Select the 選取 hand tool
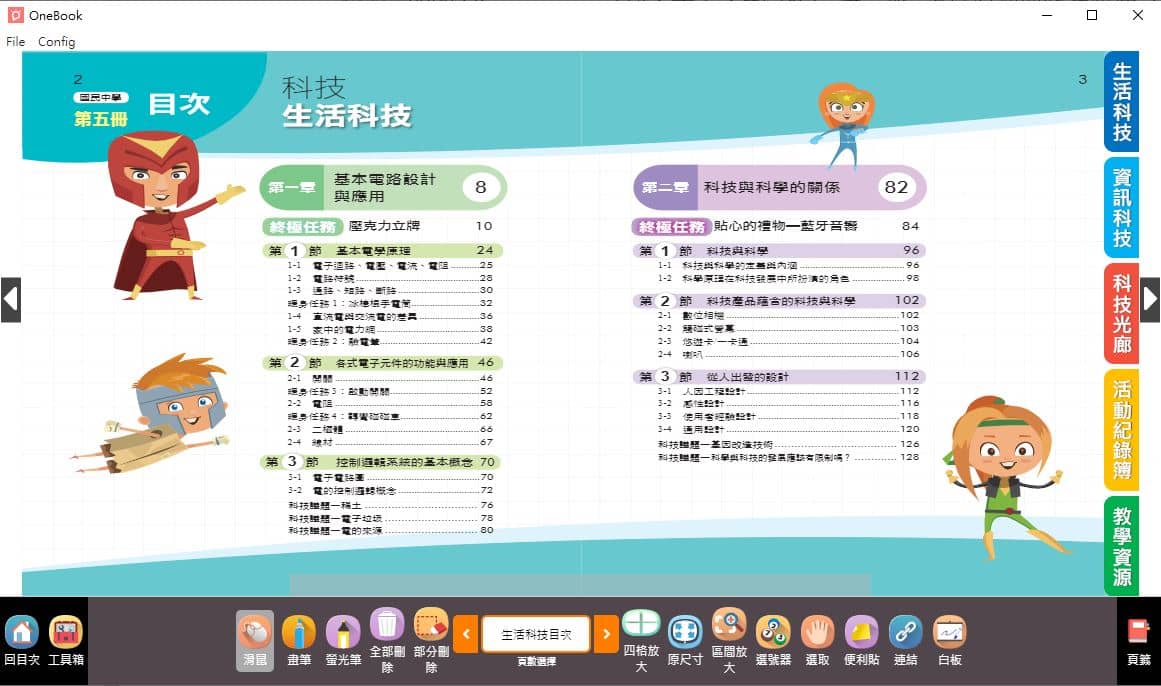Image resolution: width=1161 pixels, height=686 pixels. coord(817,641)
